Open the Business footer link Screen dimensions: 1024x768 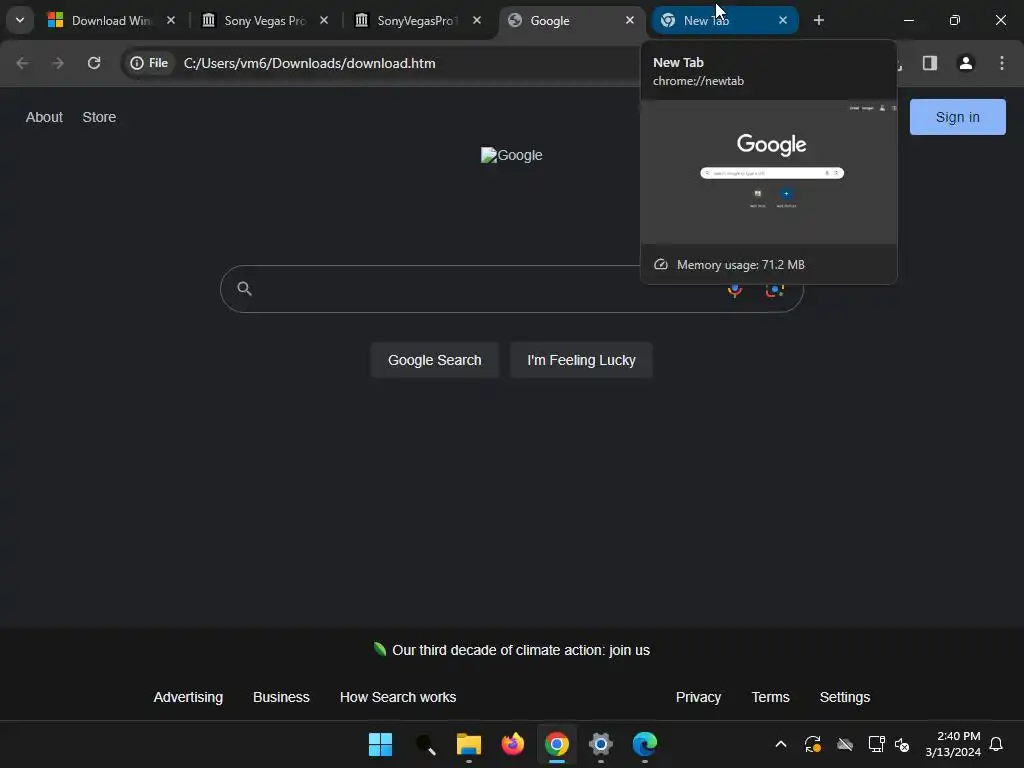point(281,697)
